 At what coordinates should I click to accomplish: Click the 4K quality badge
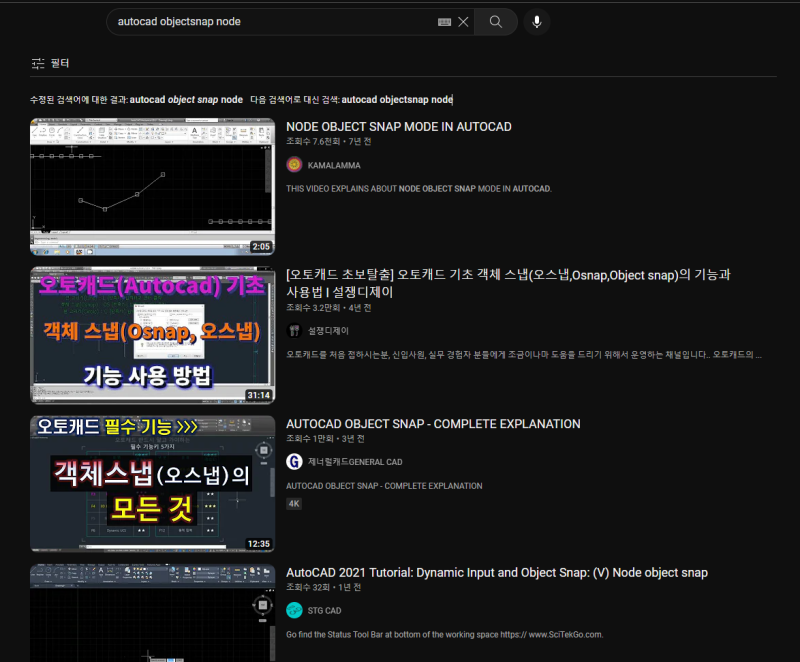pos(294,504)
